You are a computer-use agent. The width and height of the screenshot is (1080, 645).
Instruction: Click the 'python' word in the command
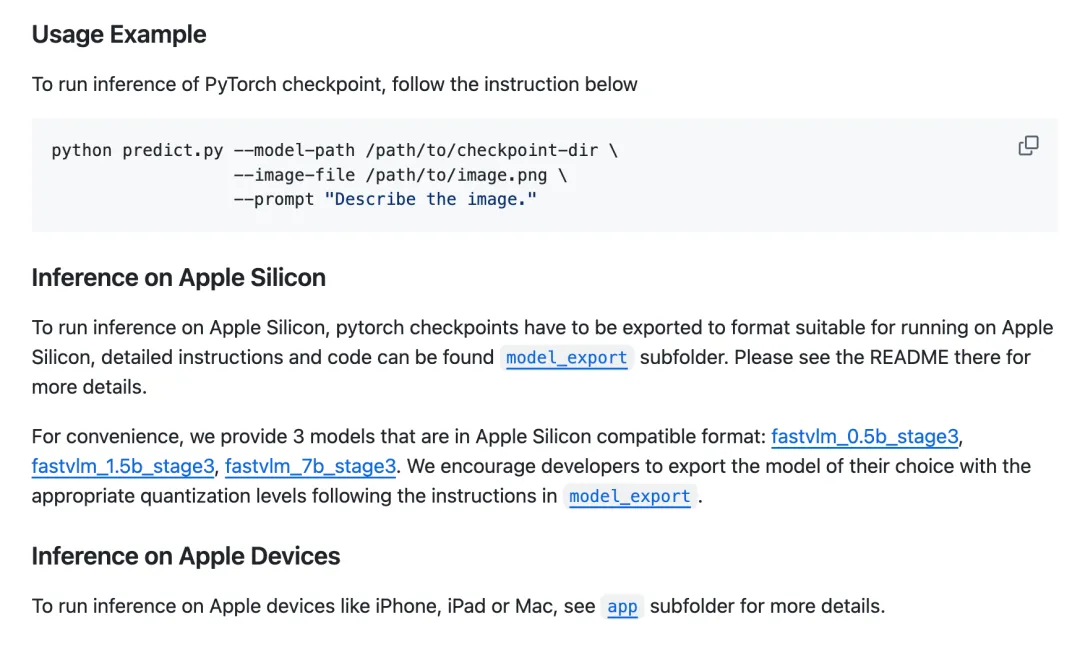click(x=81, y=150)
